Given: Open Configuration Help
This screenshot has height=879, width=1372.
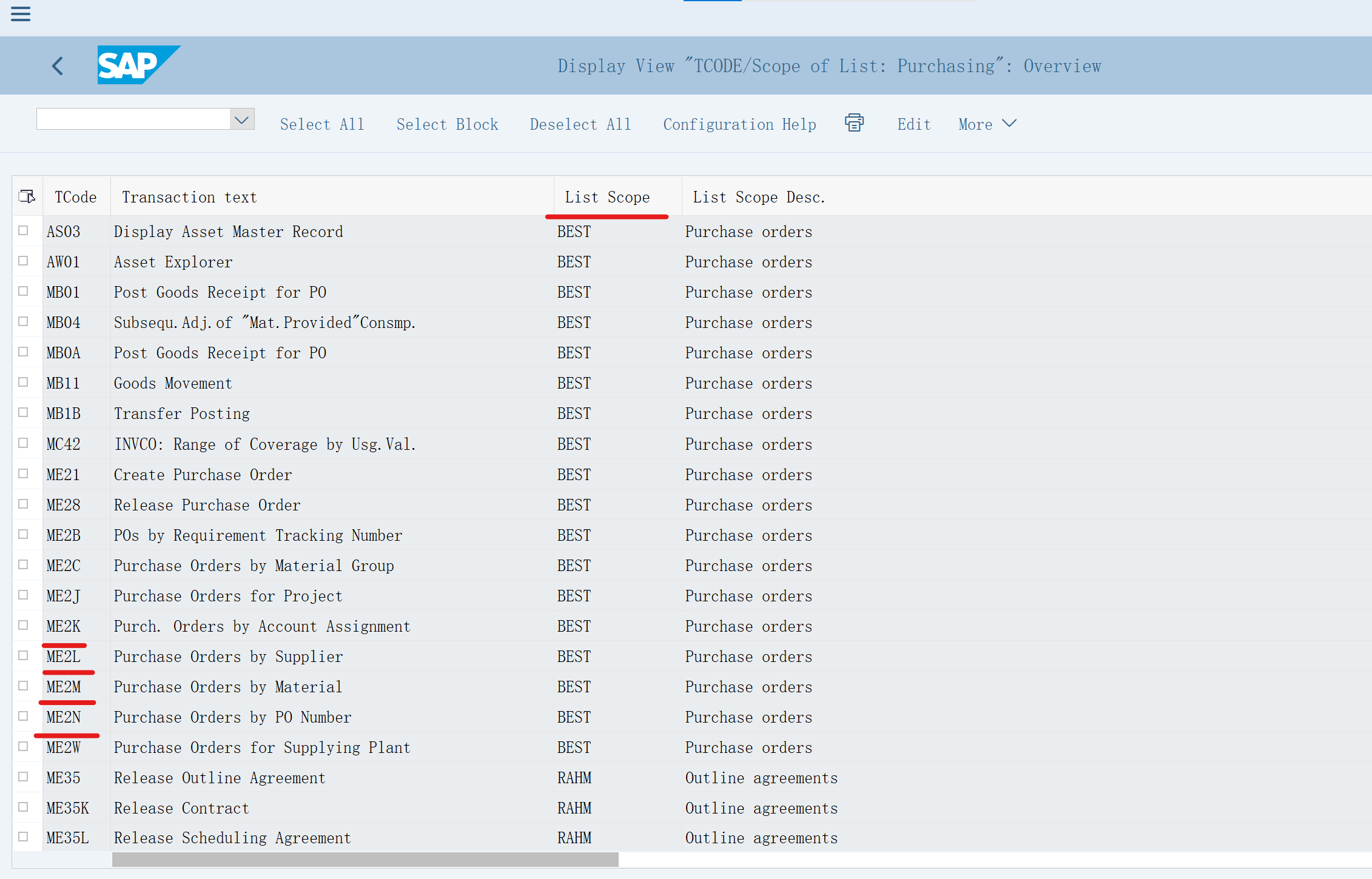Looking at the screenshot, I should point(739,124).
